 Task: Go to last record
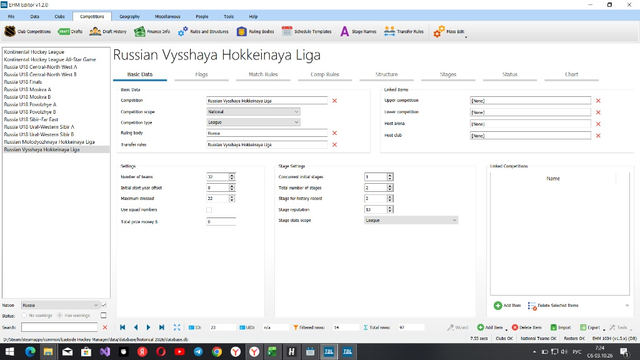coord(162,327)
